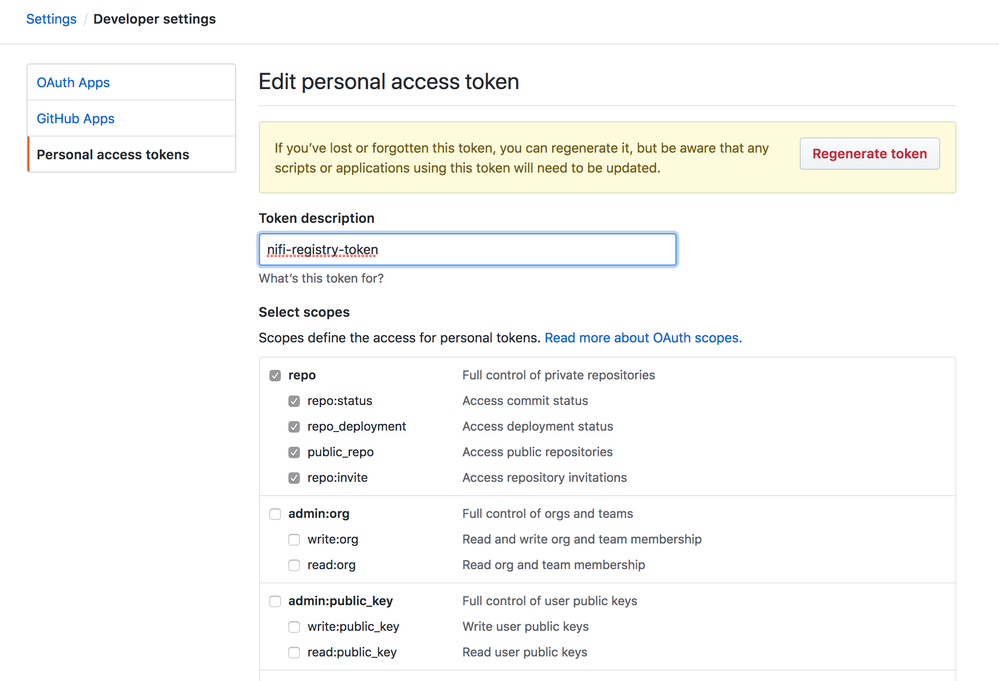Select Personal access tokens in sidebar

pos(113,155)
